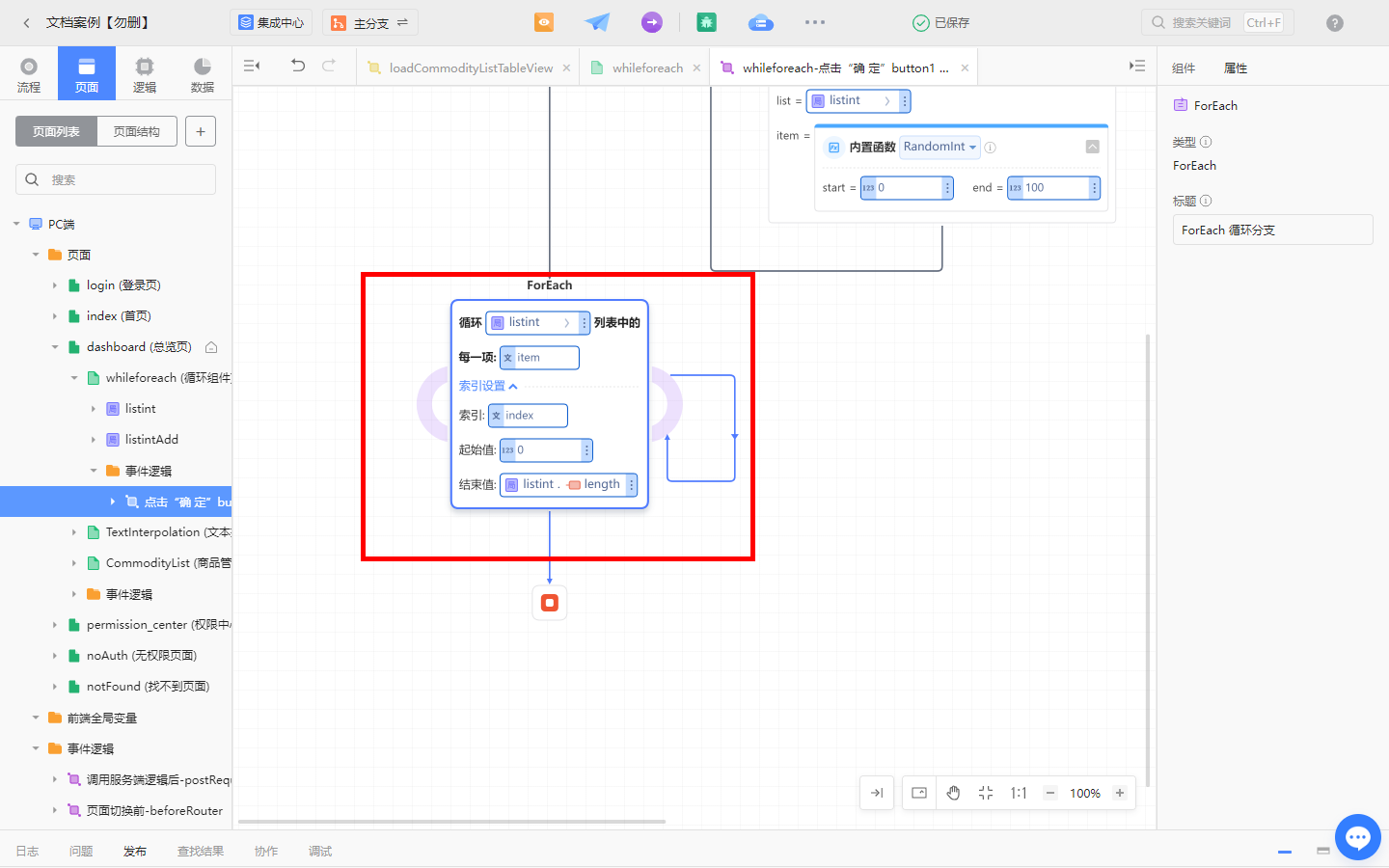Switch to 页面列表 view toggle
Screen dimensions: 1389x868
(56, 131)
